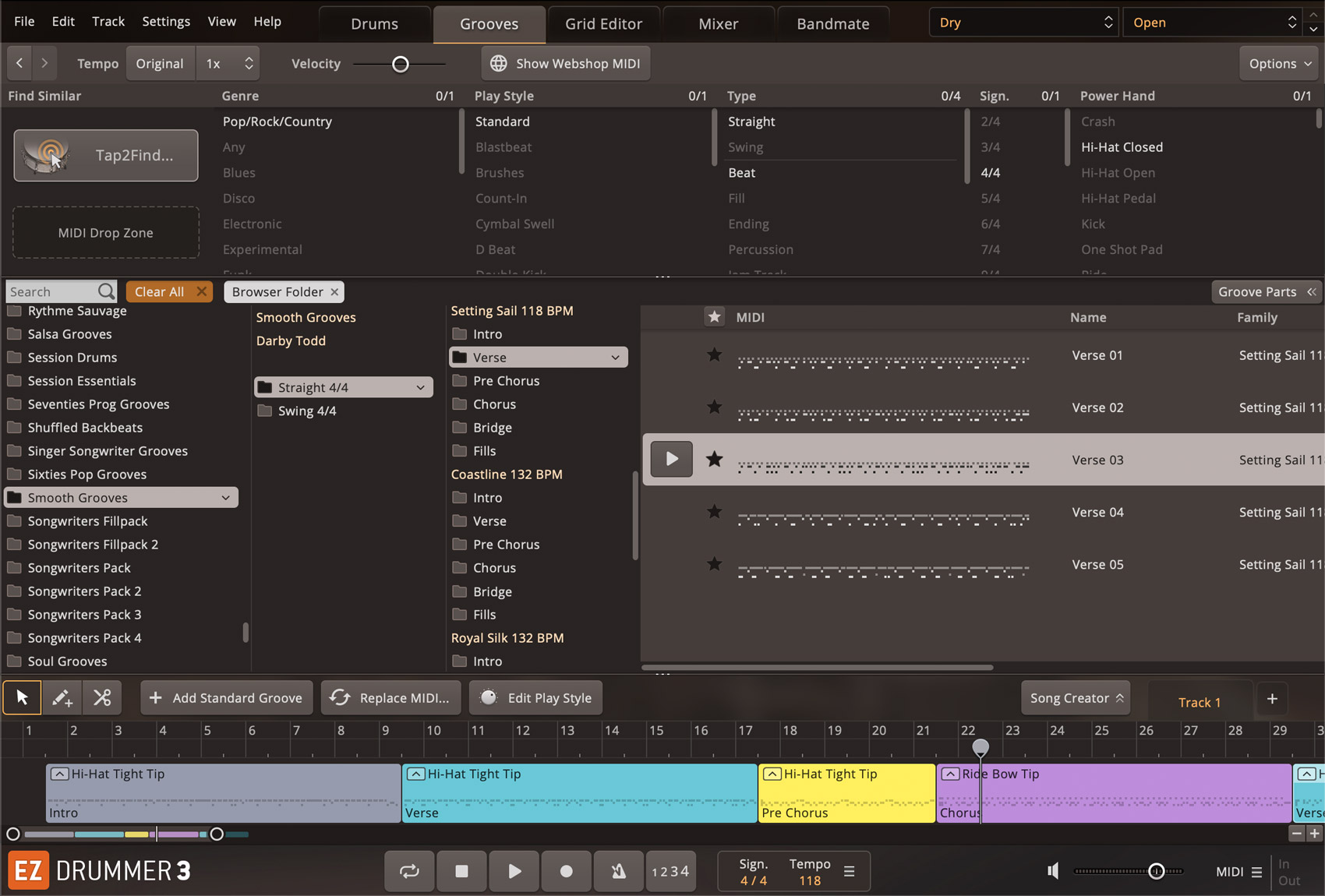This screenshot has height=896, width=1325.
Task: Click Add Standard Groove button
Action: tap(226, 698)
